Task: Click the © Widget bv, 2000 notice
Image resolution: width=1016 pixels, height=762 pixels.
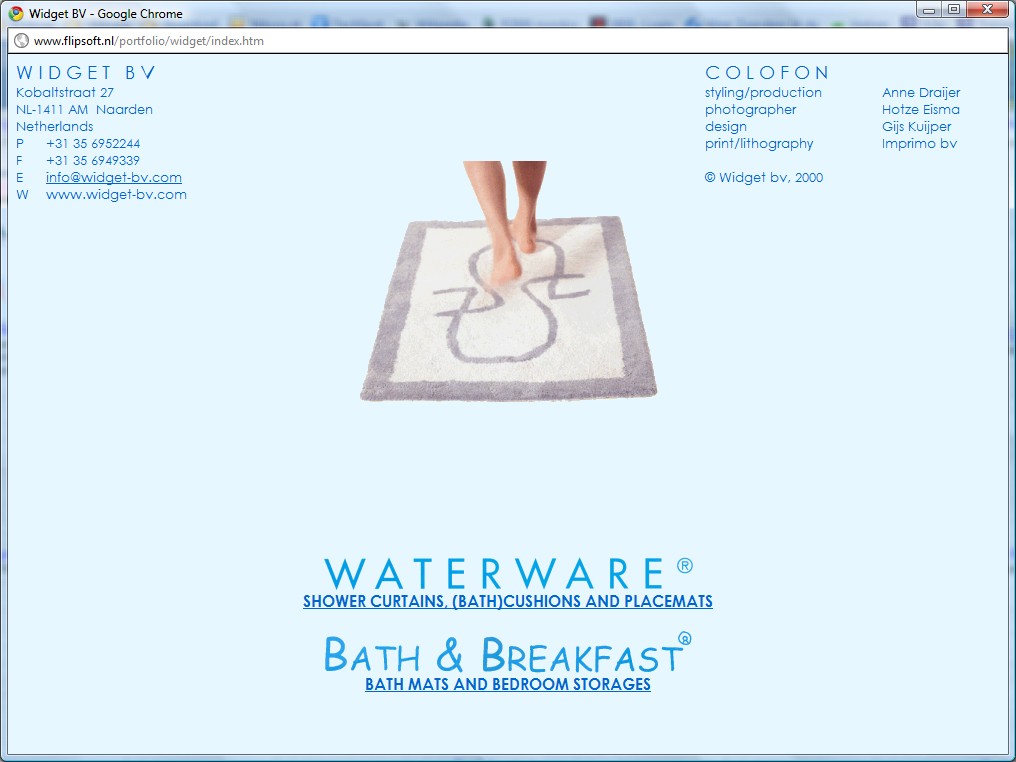Action: tap(763, 177)
